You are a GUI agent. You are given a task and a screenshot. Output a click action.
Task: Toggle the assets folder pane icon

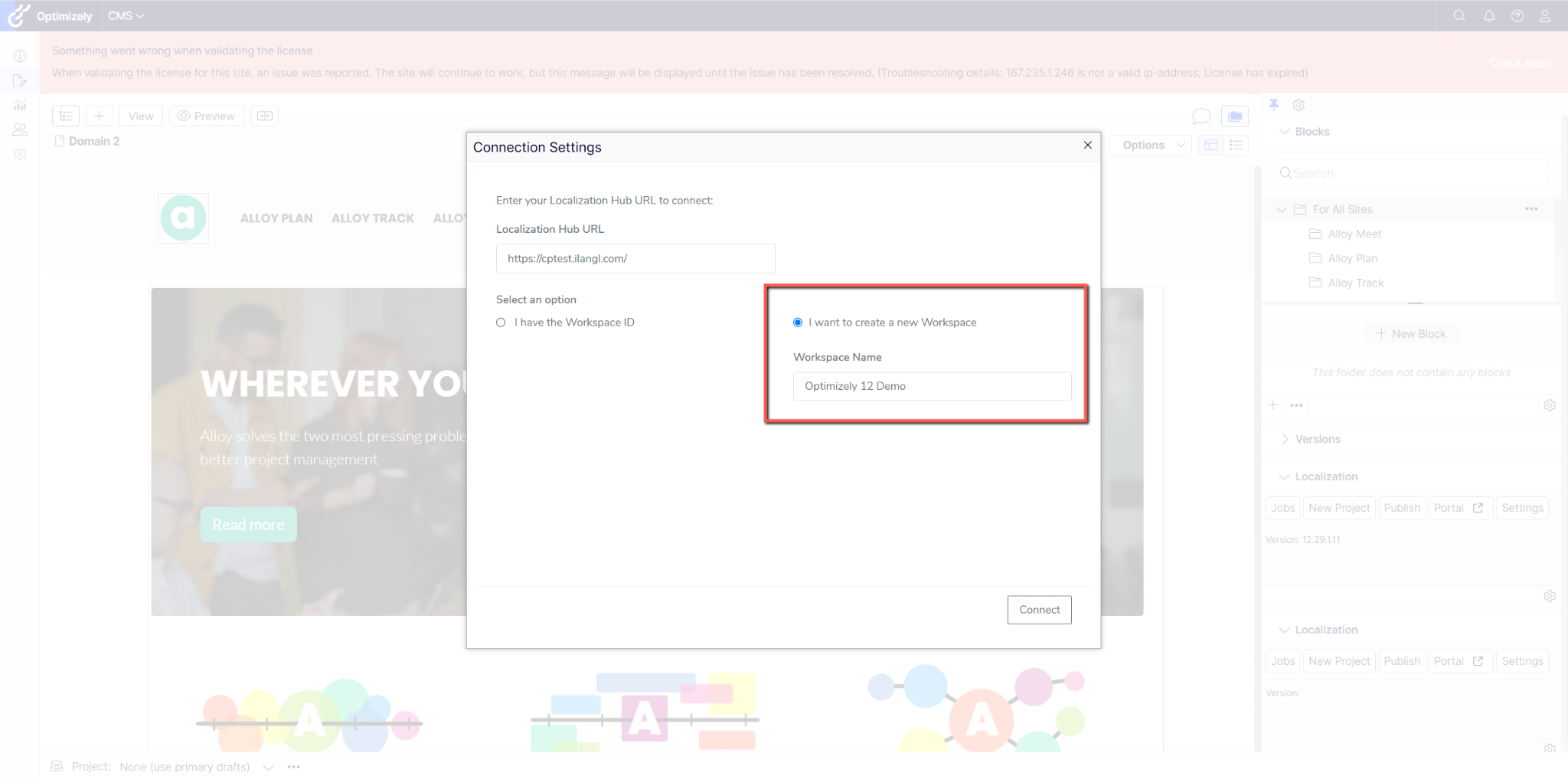[x=1235, y=116]
